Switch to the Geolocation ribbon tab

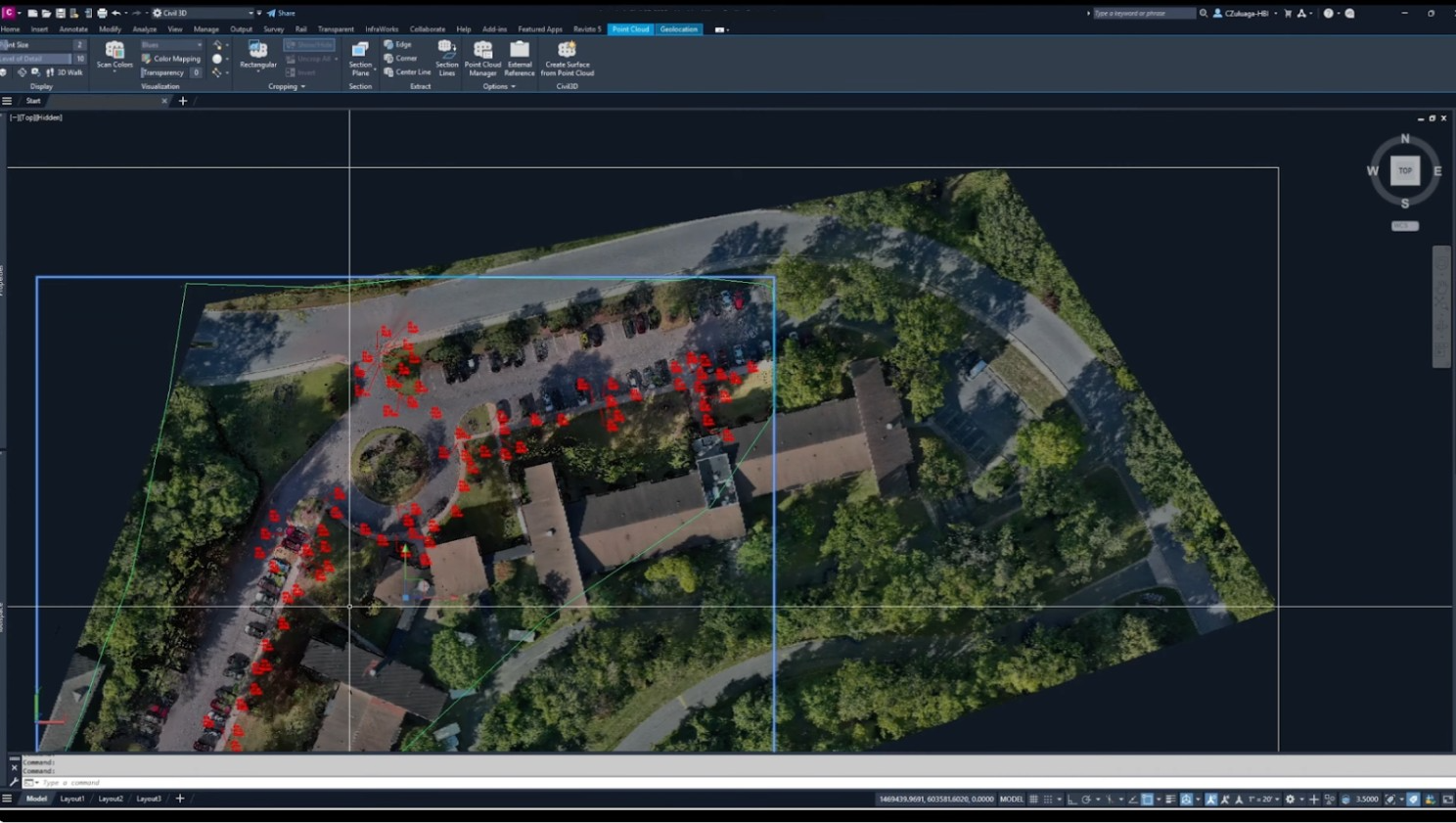pyautogui.click(x=678, y=29)
